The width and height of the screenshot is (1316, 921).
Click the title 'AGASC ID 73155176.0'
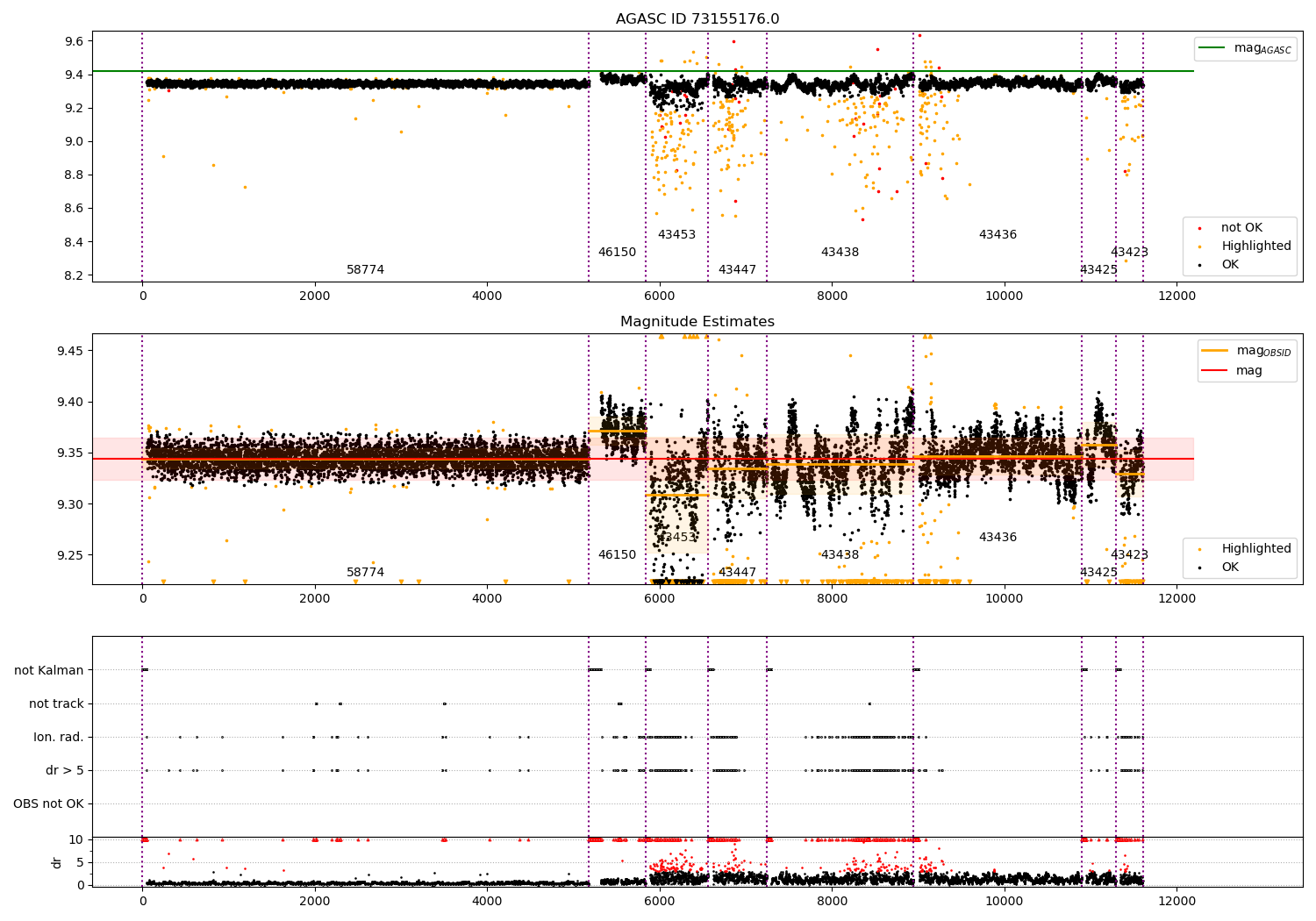tap(697, 19)
